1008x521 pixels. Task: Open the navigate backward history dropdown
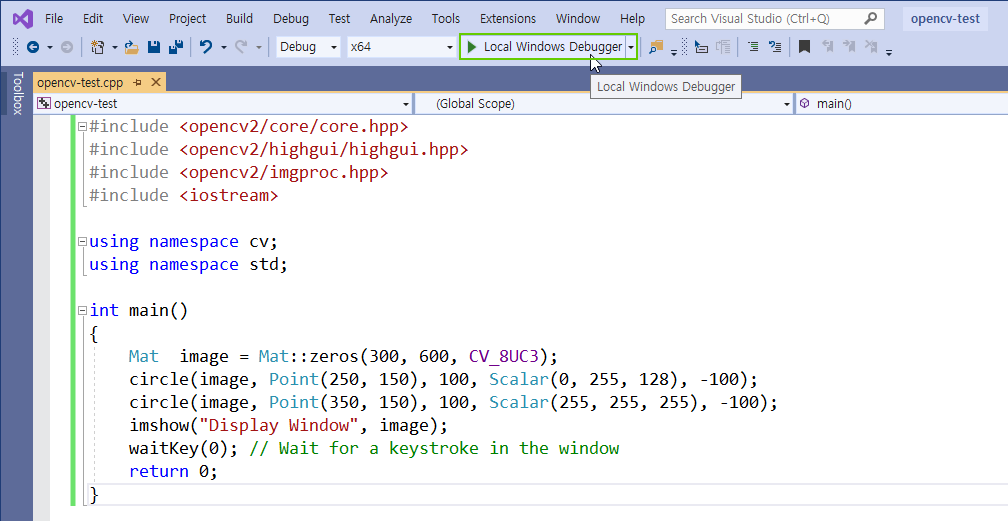pyautogui.click(x=50, y=47)
